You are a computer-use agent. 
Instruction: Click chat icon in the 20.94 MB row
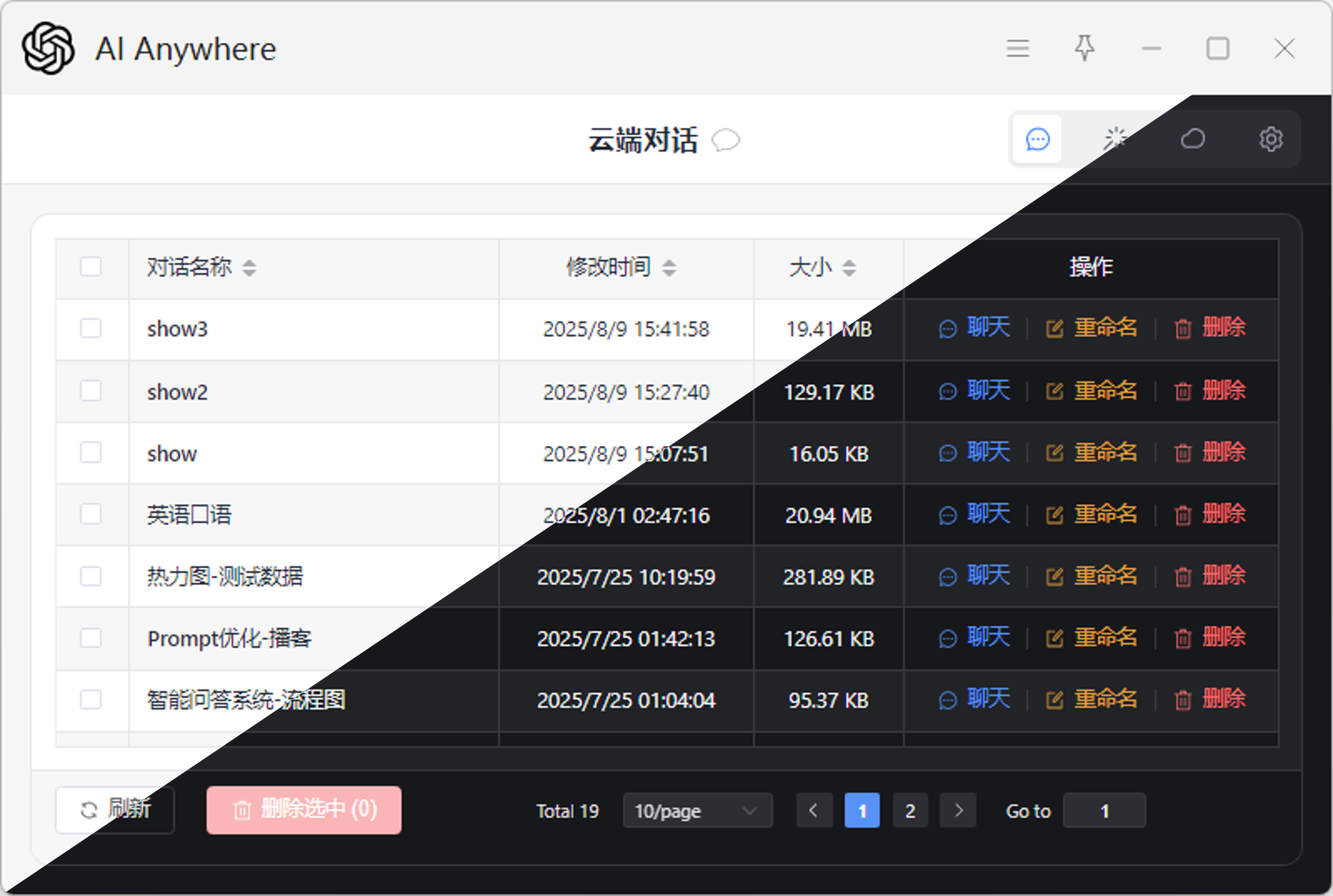pos(948,516)
